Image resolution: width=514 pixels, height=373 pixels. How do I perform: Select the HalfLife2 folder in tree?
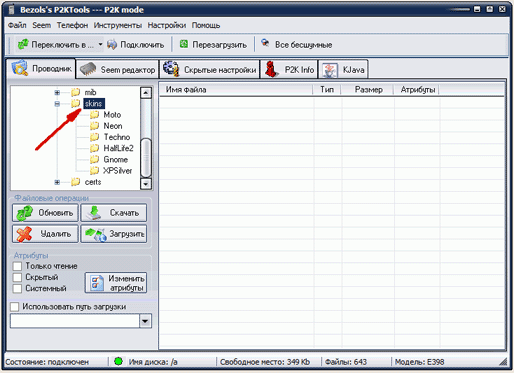[118, 148]
